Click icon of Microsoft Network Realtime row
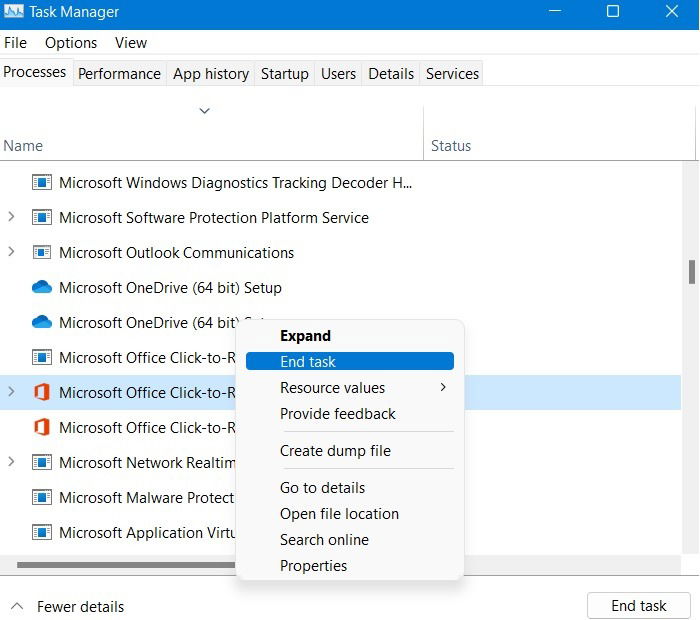The image size is (700, 620). (x=42, y=462)
